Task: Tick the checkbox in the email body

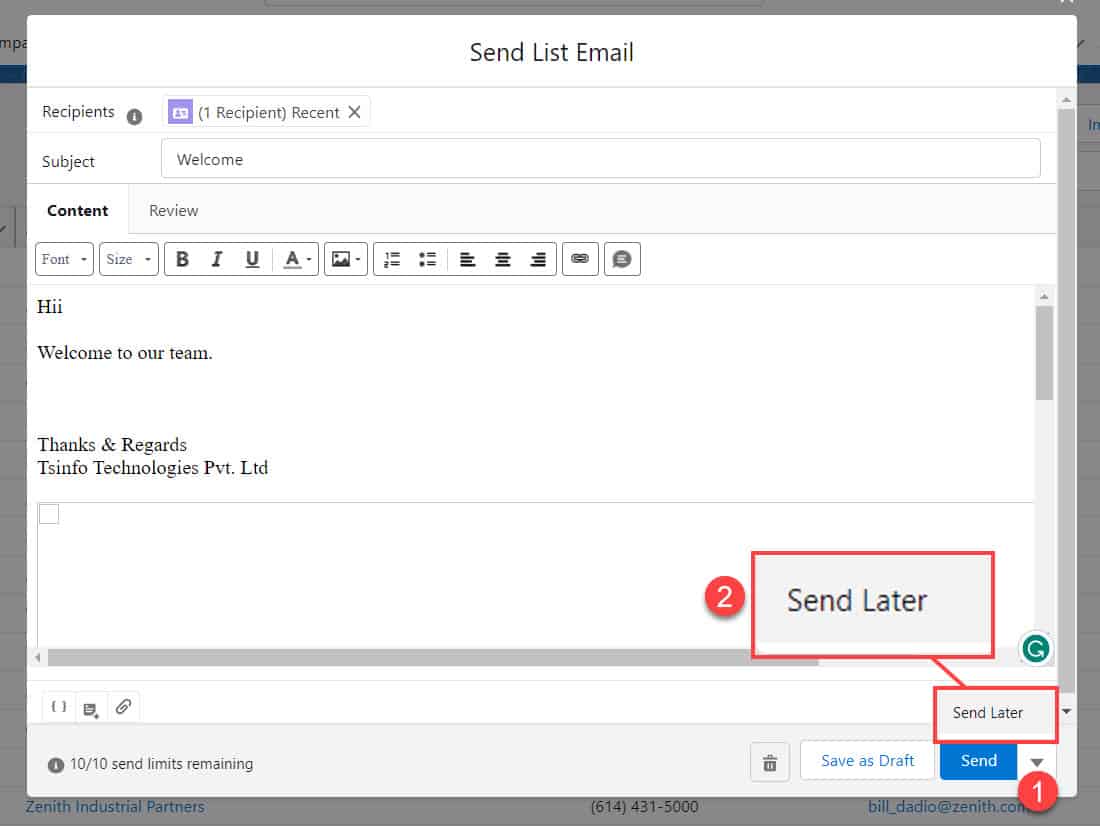Action: pos(48,513)
